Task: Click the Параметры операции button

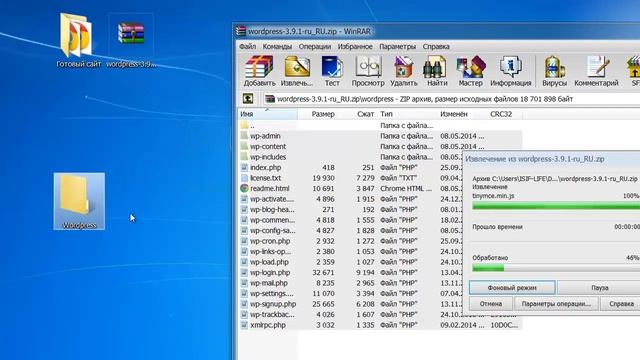Action: (556, 304)
